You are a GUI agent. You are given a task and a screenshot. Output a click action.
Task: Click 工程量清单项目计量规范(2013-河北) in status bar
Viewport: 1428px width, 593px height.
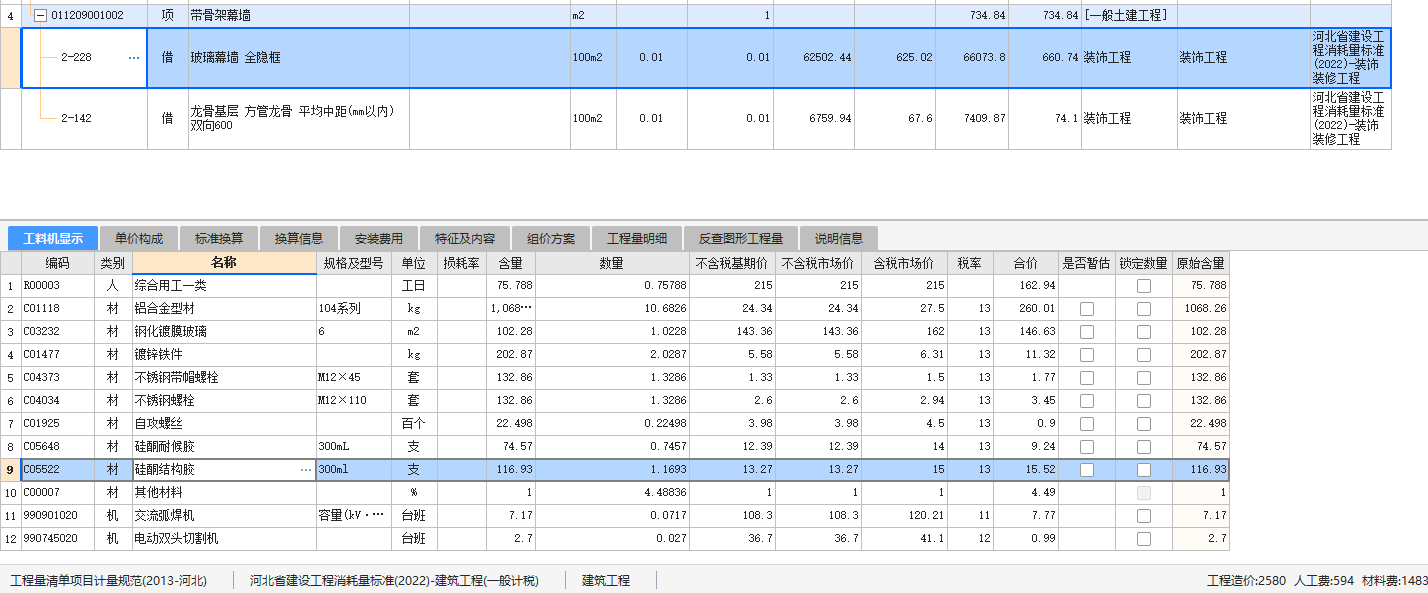click(x=108, y=581)
